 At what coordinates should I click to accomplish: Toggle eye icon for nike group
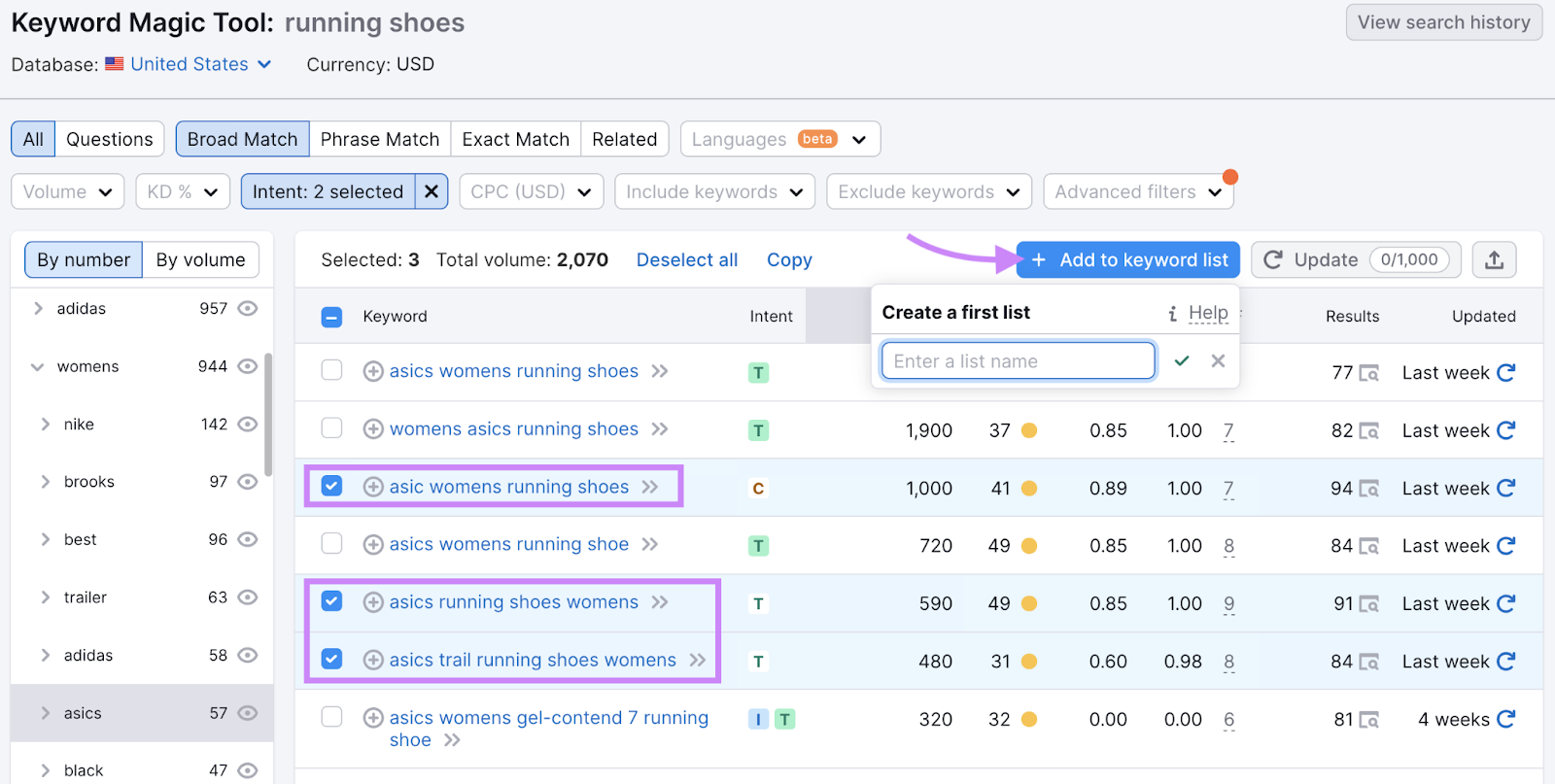click(x=248, y=425)
